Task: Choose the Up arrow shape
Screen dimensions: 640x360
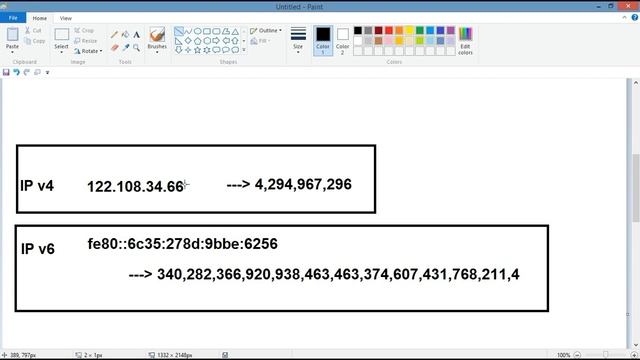Action: 235,41
